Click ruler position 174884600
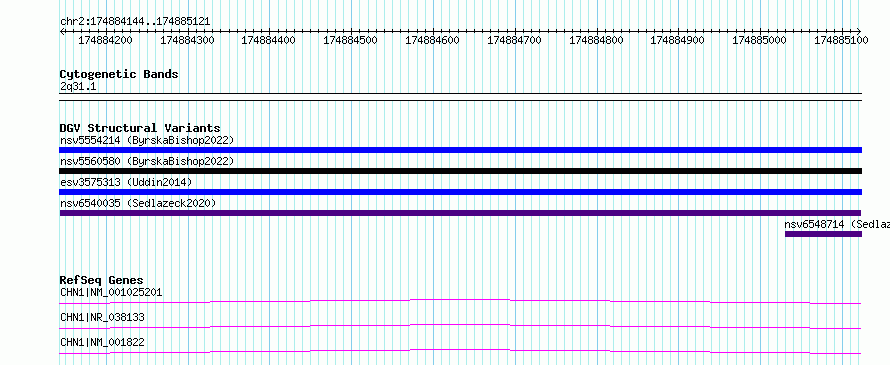Screen dimensions: 890x365 point(433,41)
